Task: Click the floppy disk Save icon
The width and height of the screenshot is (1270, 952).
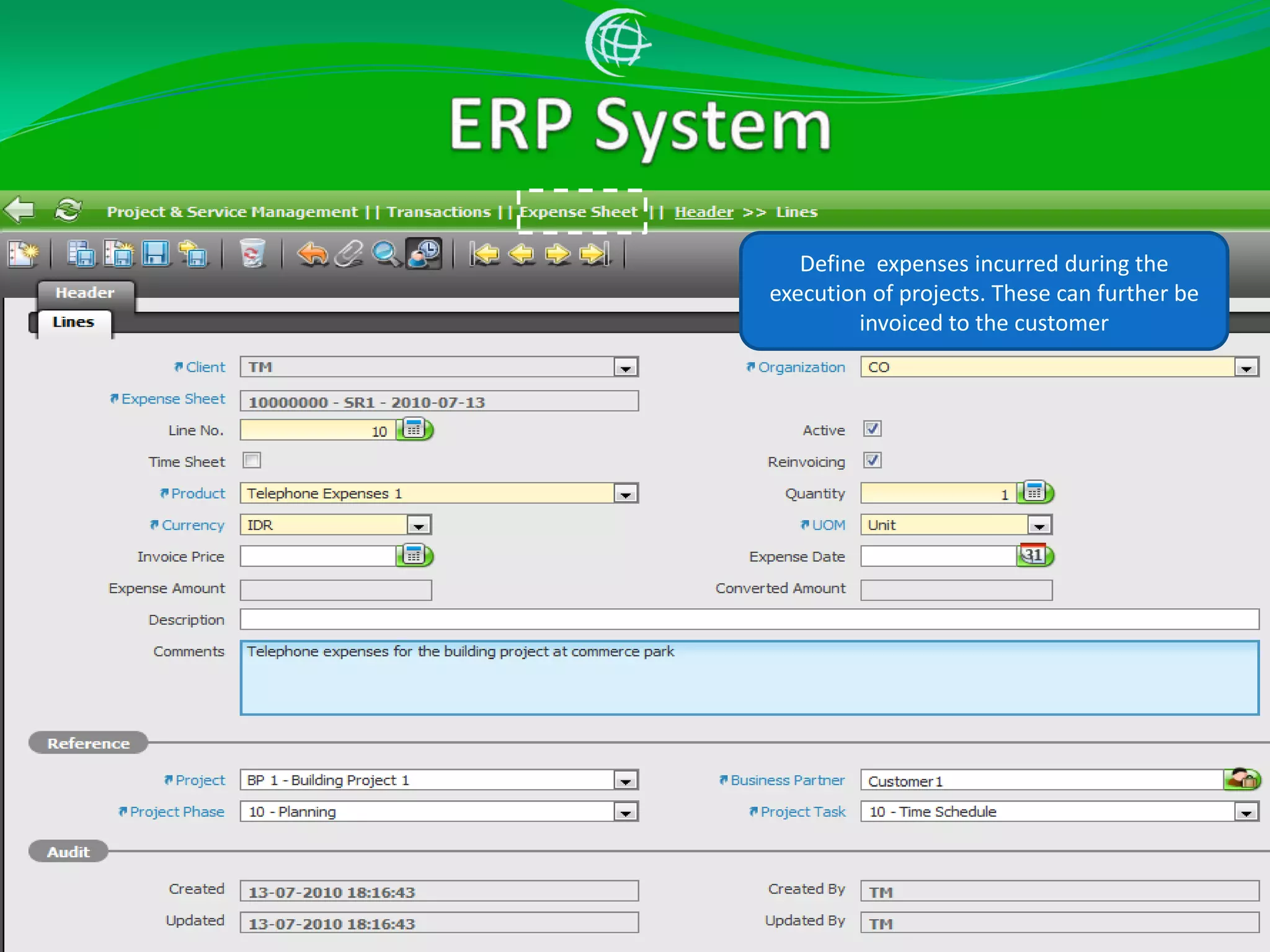Action: pyautogui.click(x=156, y=254)
